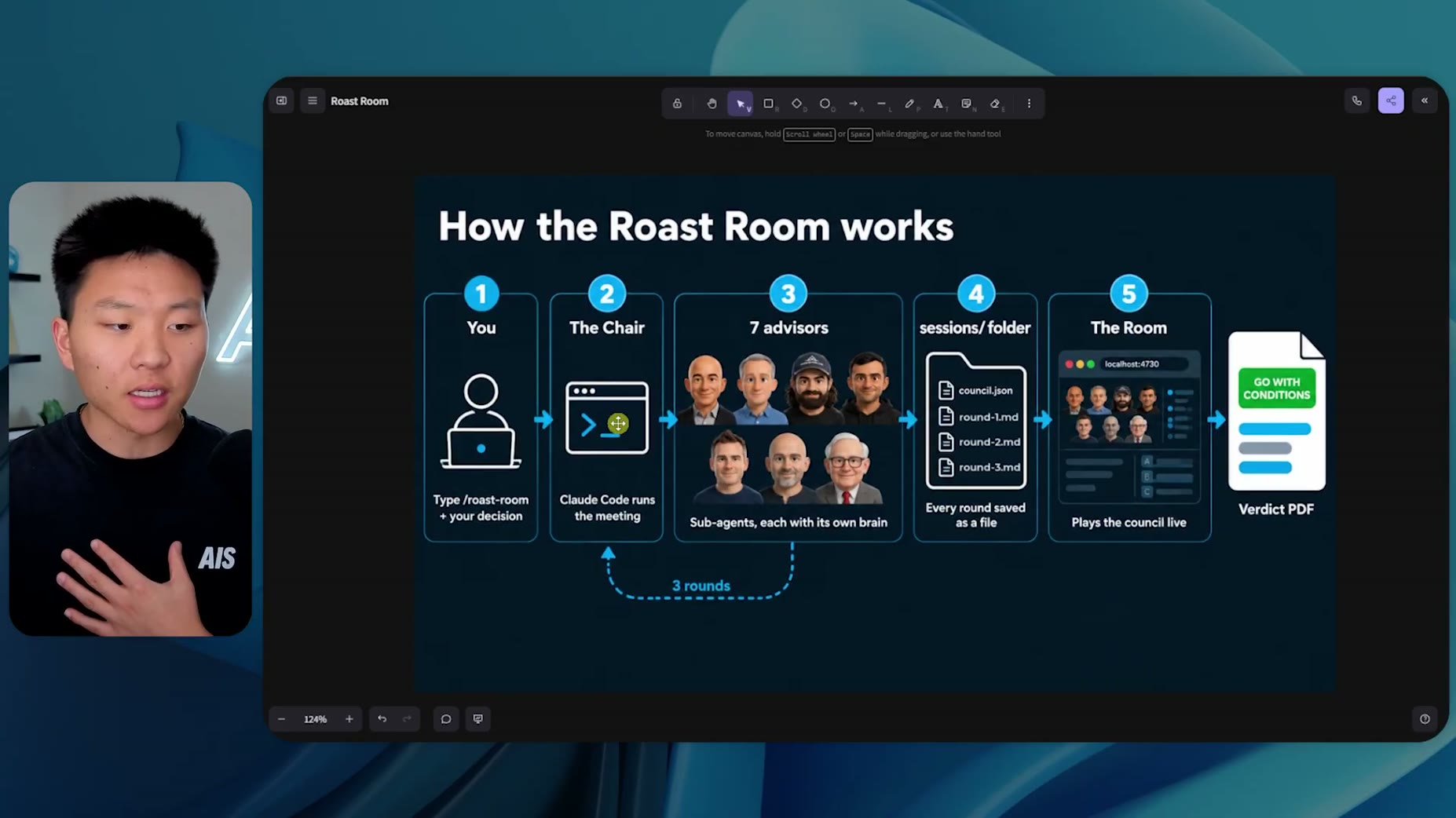1456x818 pixels.
Task: Click the "3 rounds" loop label
Action: coord(701,586)
